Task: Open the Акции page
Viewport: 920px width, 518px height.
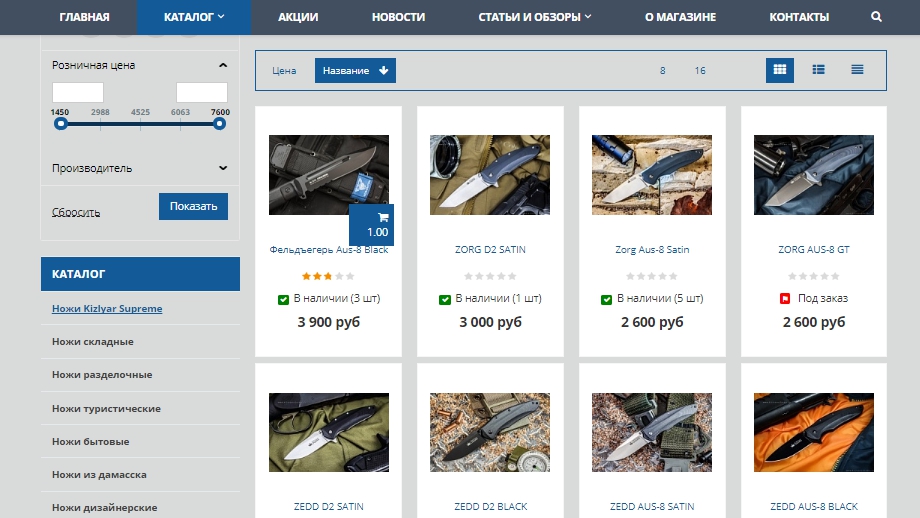Action: (x=298, y=17)
